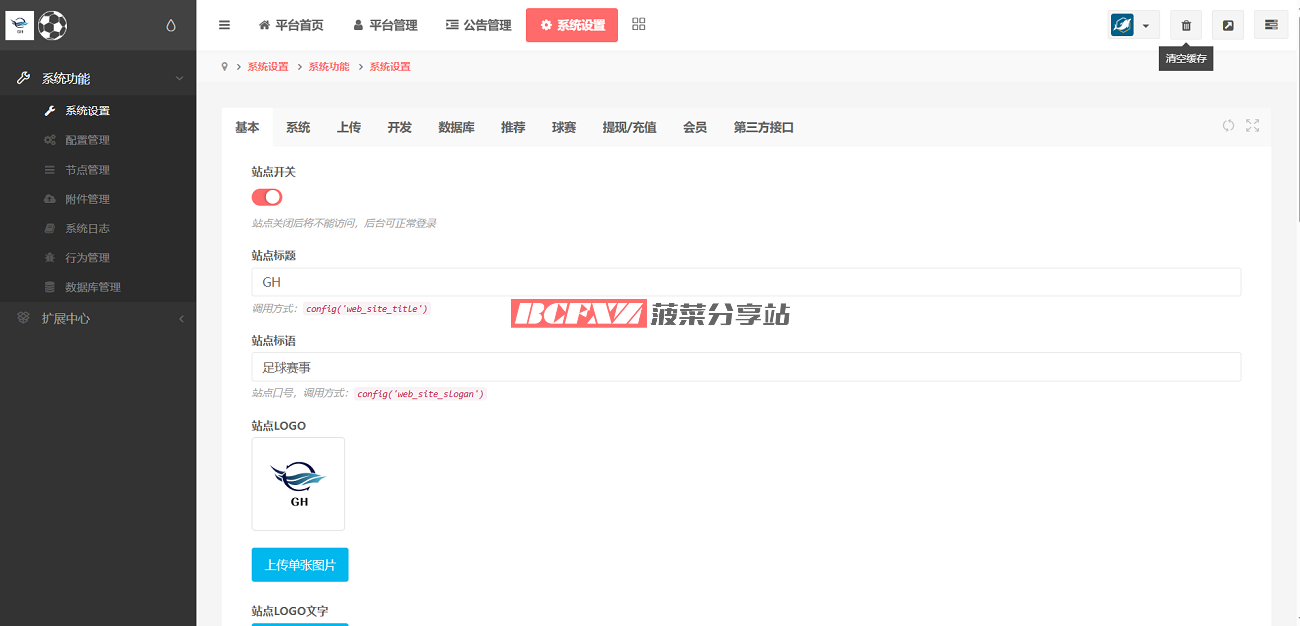Click the site LOGO thumbnail image
The width and height of the screenshot is (1300, 626).
(x=298, y=484)
